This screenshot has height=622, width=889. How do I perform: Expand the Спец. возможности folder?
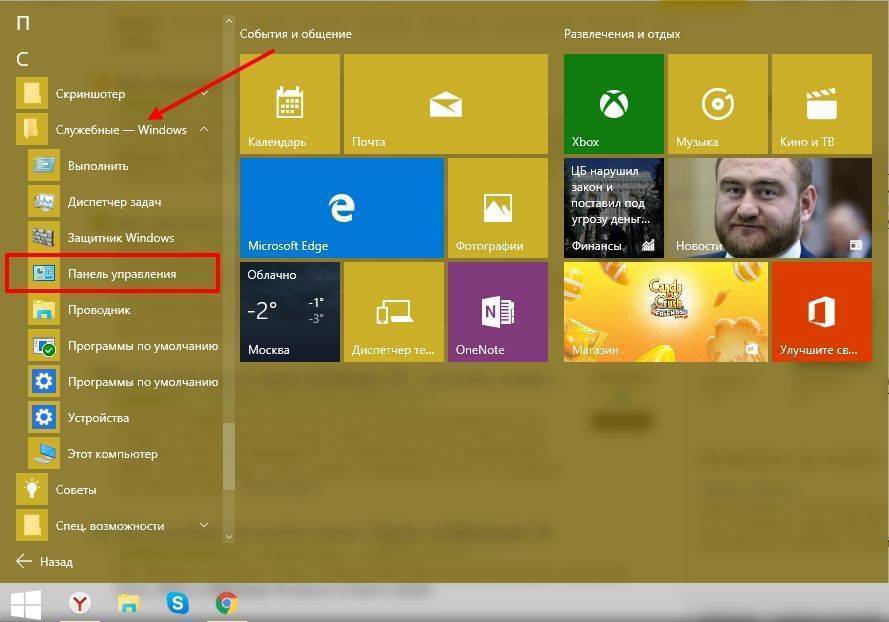coord(204,526)
